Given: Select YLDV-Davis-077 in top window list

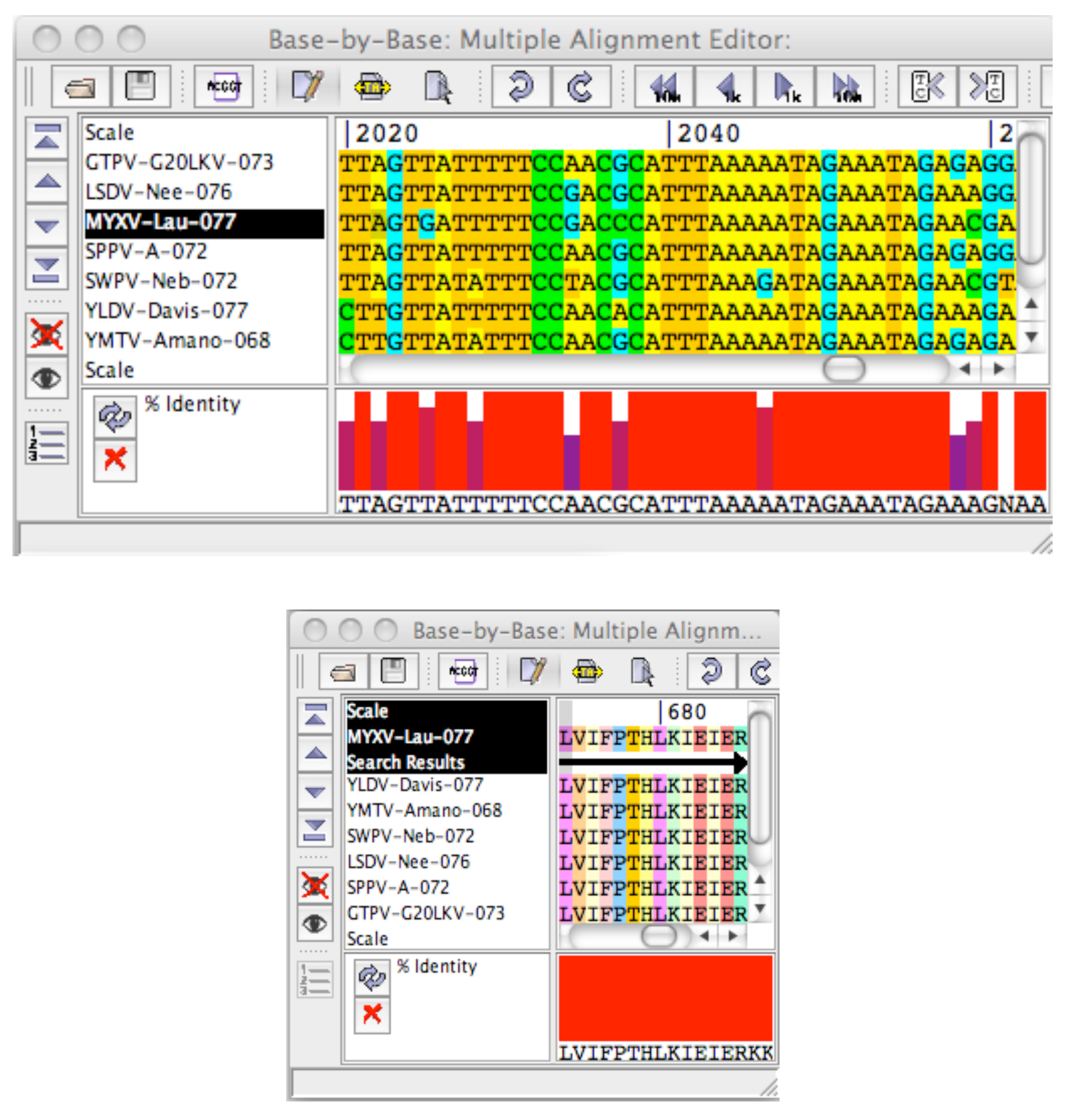Looking at the screenshot, I should (x=166, y=311).
